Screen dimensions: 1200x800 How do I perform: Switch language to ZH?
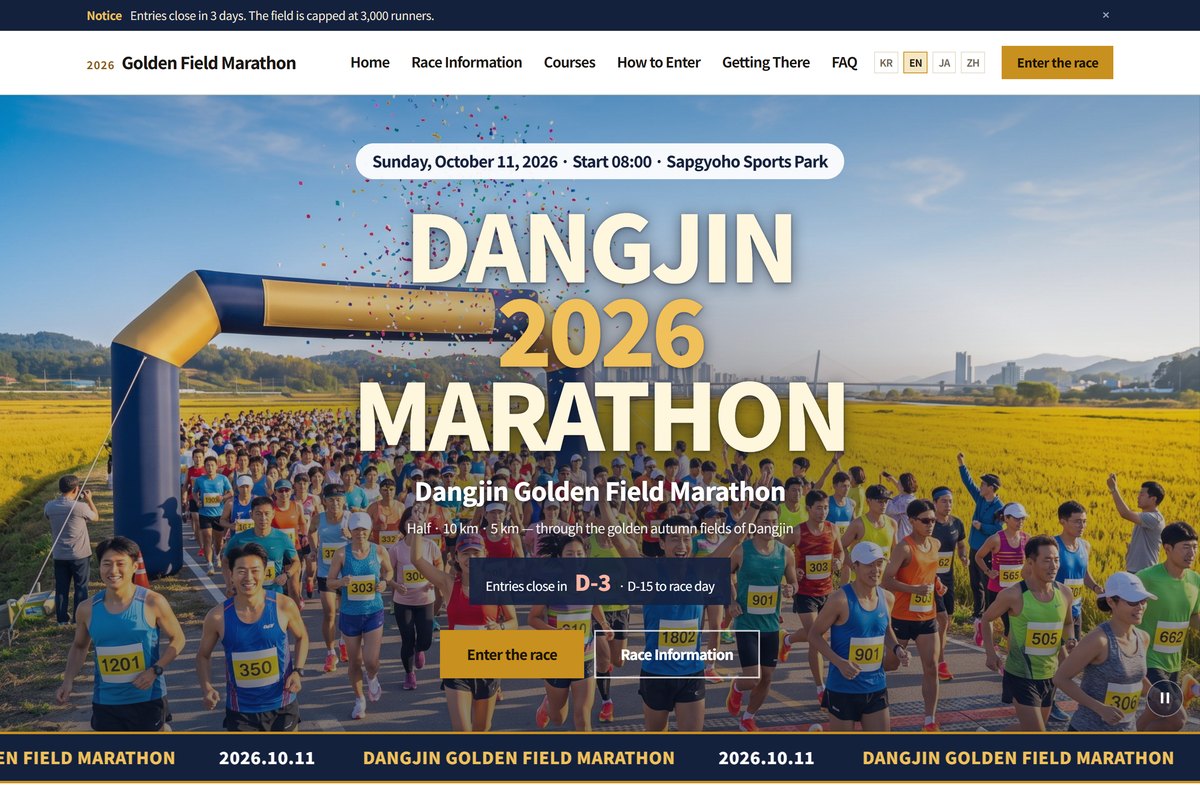pos(973,63)
